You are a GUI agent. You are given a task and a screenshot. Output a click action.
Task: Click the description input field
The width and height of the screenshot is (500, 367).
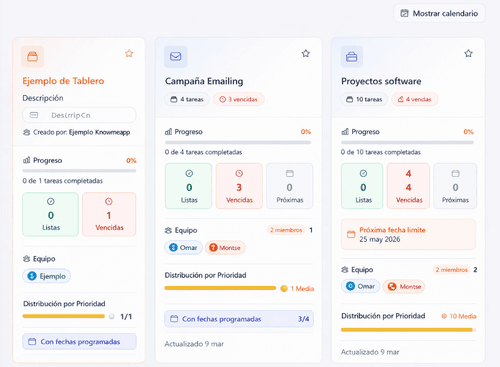[x=79, y=115]
